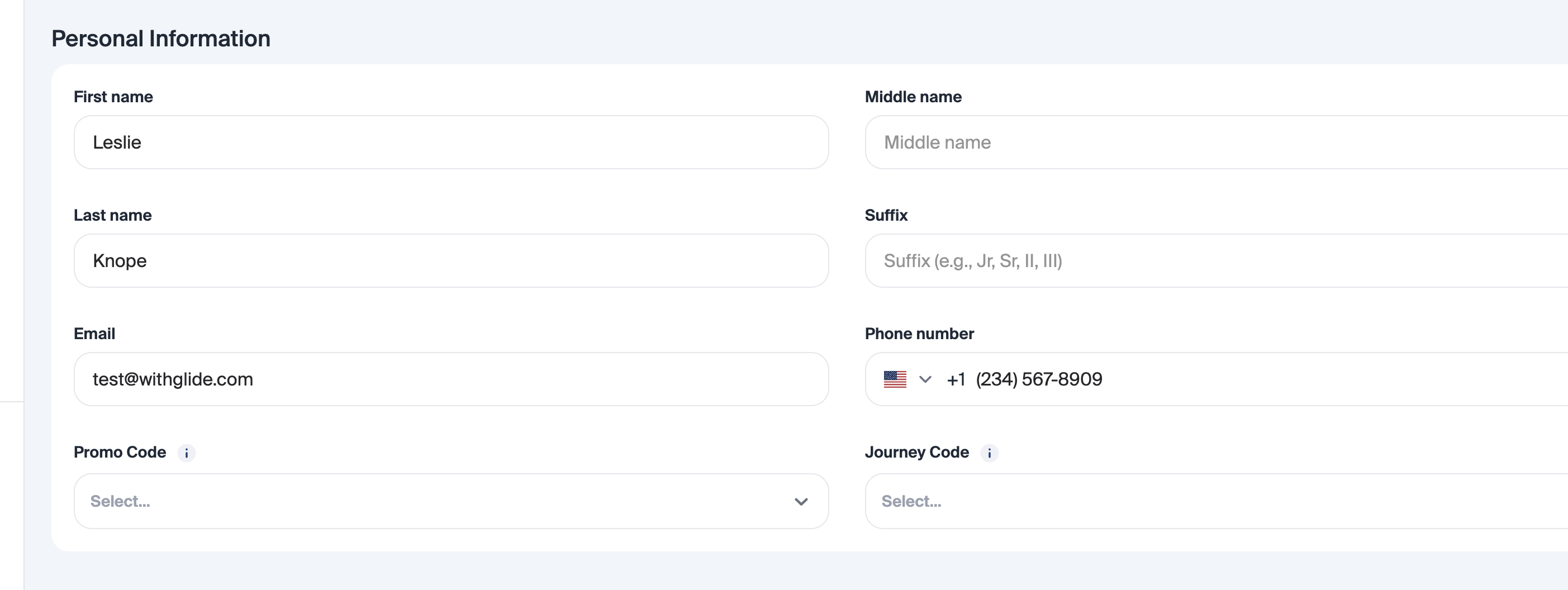The width and height of the screenshot is (1568, 590).
Task: Click the US flag country icon
Action: coord(895,379)
